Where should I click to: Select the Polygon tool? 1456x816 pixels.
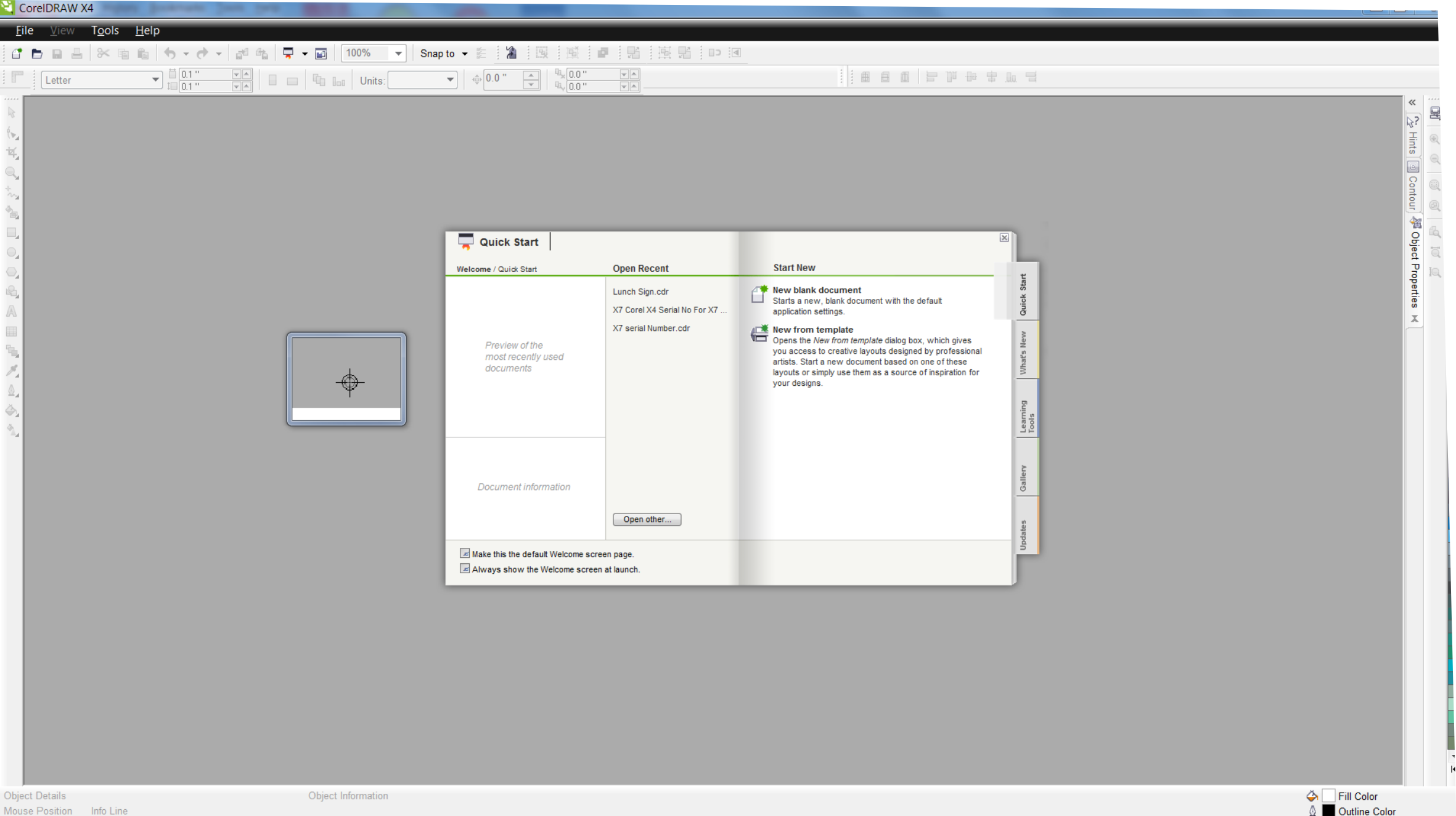(12, 272)
